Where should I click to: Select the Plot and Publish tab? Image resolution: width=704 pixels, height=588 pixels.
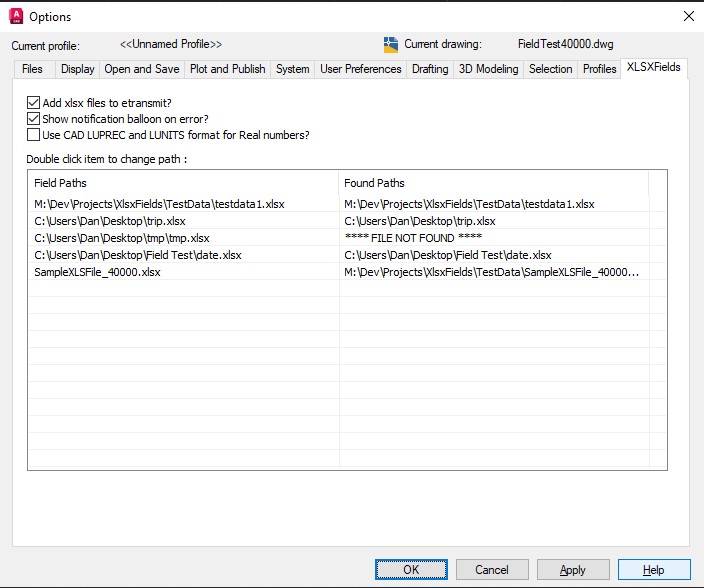(228, 69)
